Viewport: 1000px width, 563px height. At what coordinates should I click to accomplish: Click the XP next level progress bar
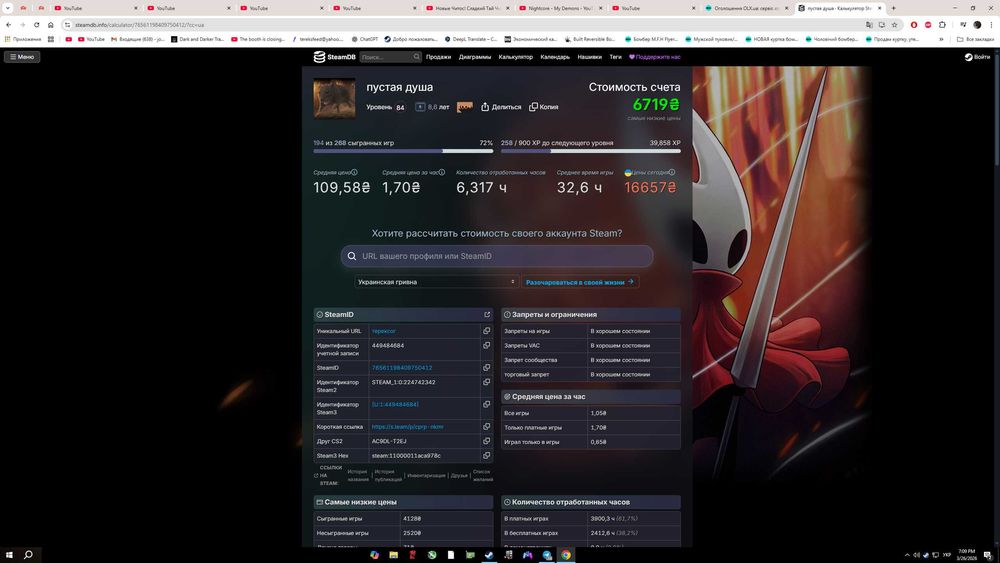coord(591,151)
